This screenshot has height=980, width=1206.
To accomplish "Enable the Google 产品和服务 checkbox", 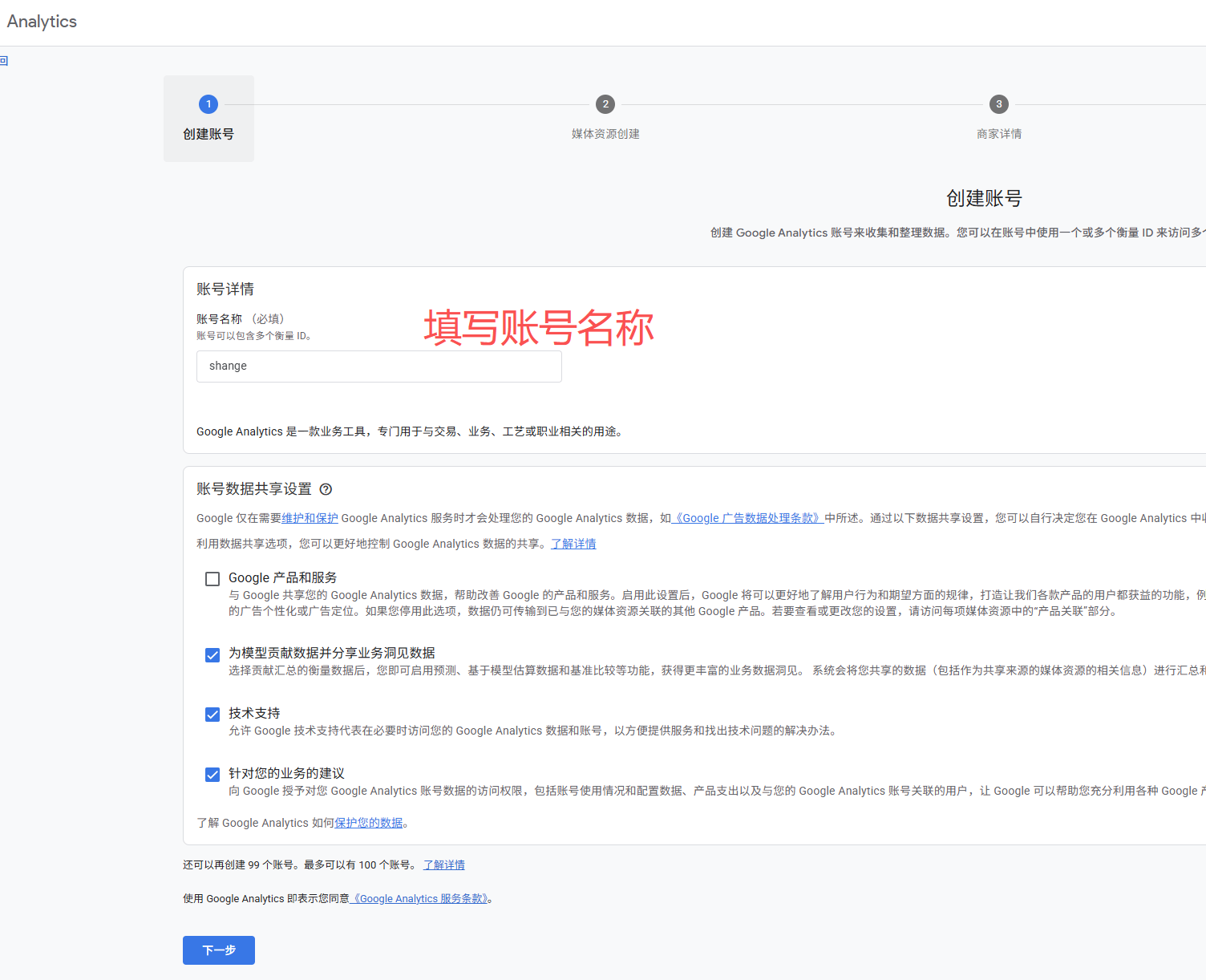I will point(212,579).
